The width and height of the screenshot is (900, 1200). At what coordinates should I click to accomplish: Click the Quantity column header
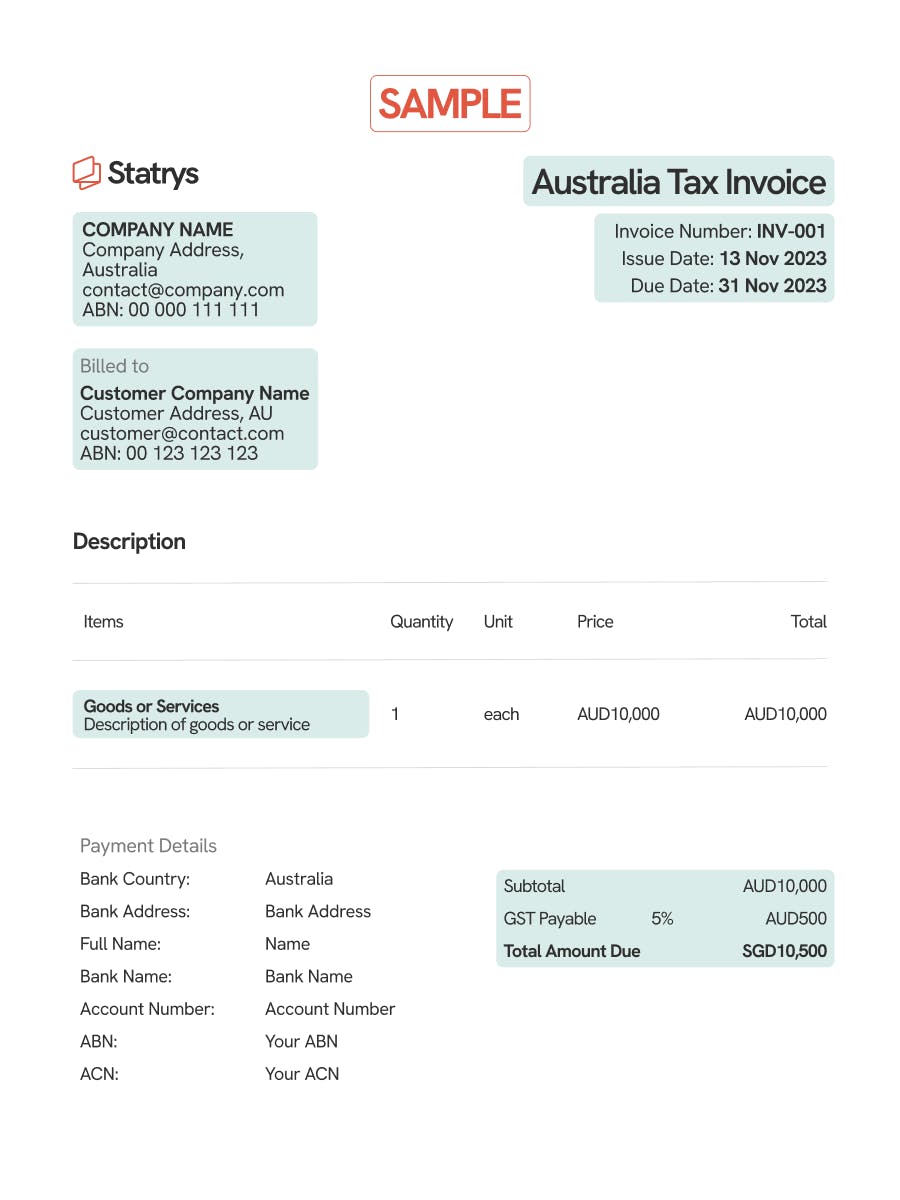click(x=422, y=621)
